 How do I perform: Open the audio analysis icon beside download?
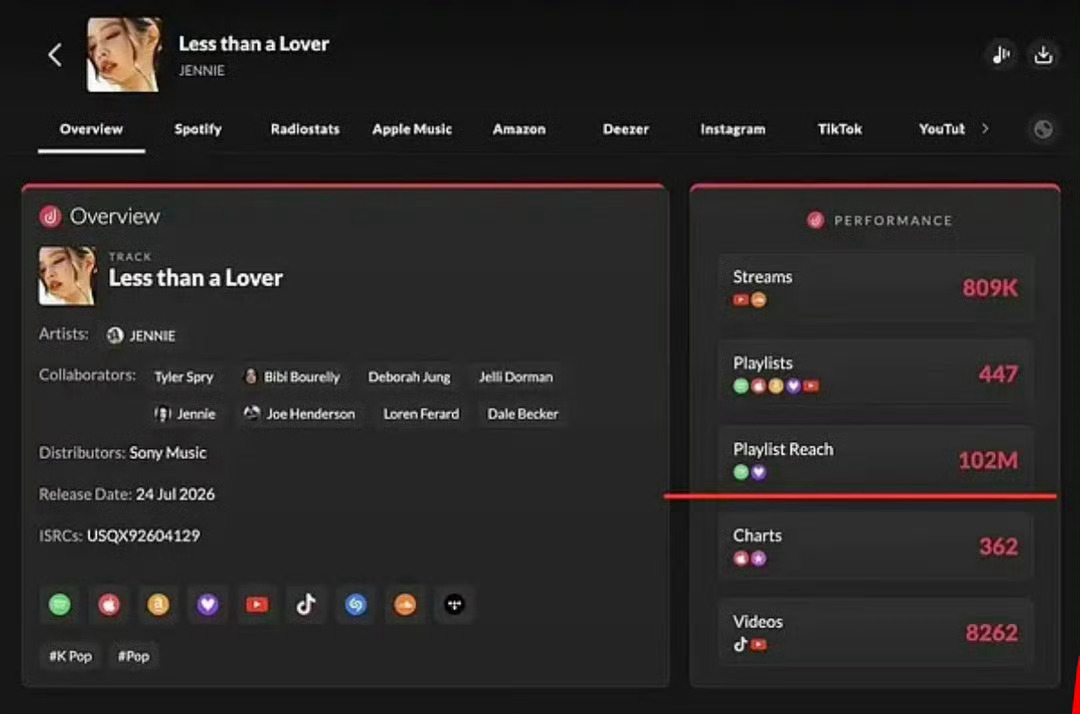click(x=1001, y=55)
